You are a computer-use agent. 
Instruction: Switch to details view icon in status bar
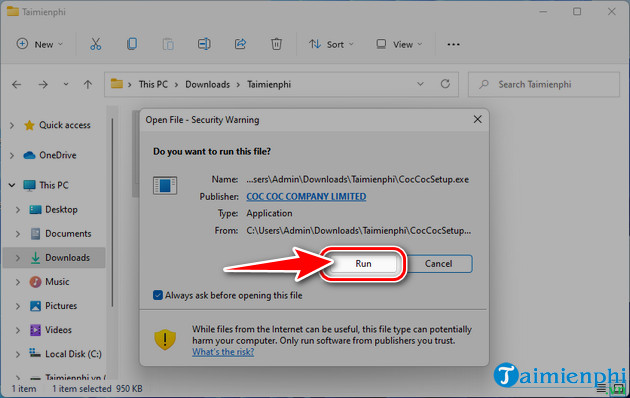(601, 388)
